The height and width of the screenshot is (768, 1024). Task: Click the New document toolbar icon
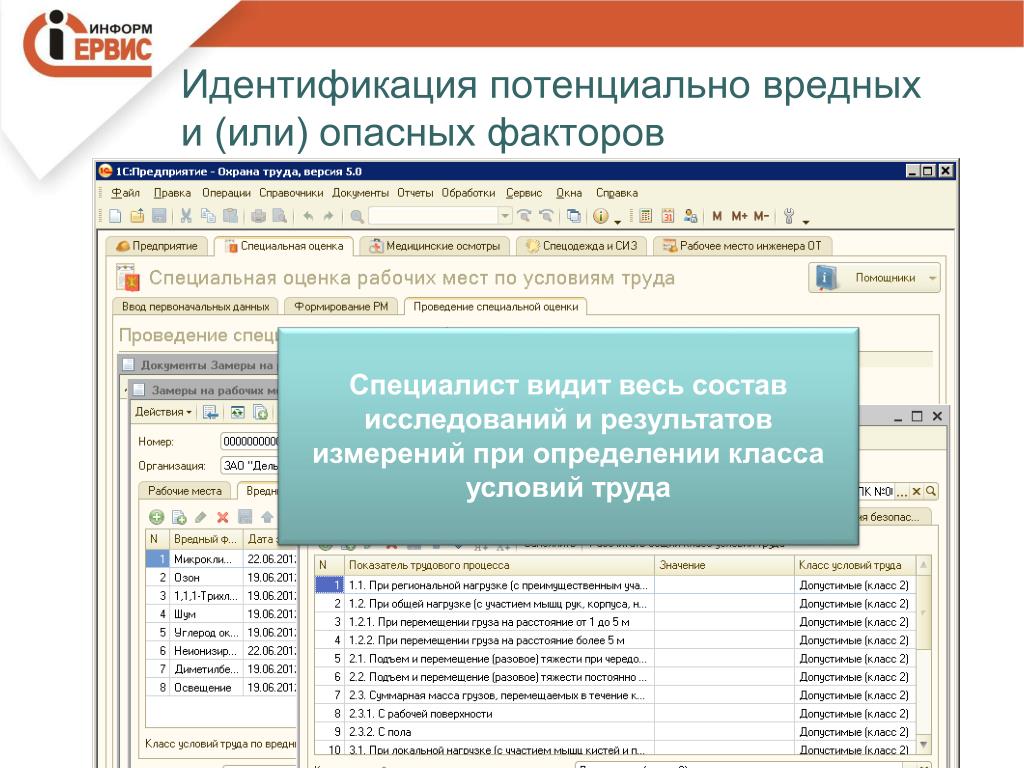116,216
